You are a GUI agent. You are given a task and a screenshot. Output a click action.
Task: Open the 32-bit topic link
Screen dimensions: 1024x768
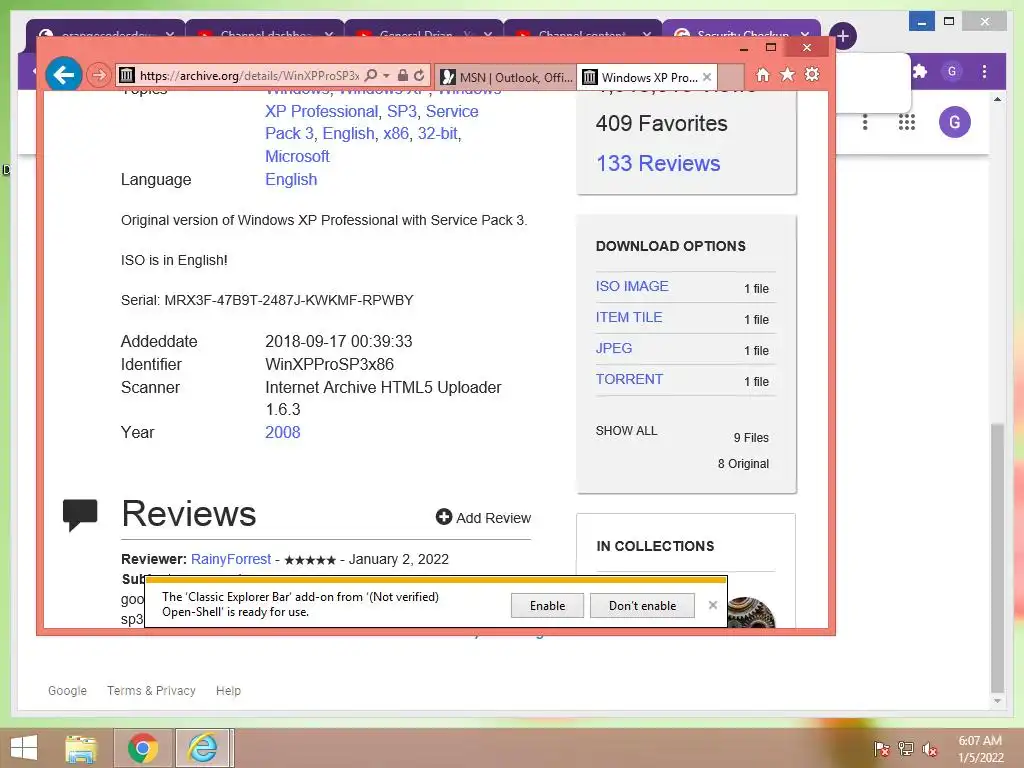(438, 134)
